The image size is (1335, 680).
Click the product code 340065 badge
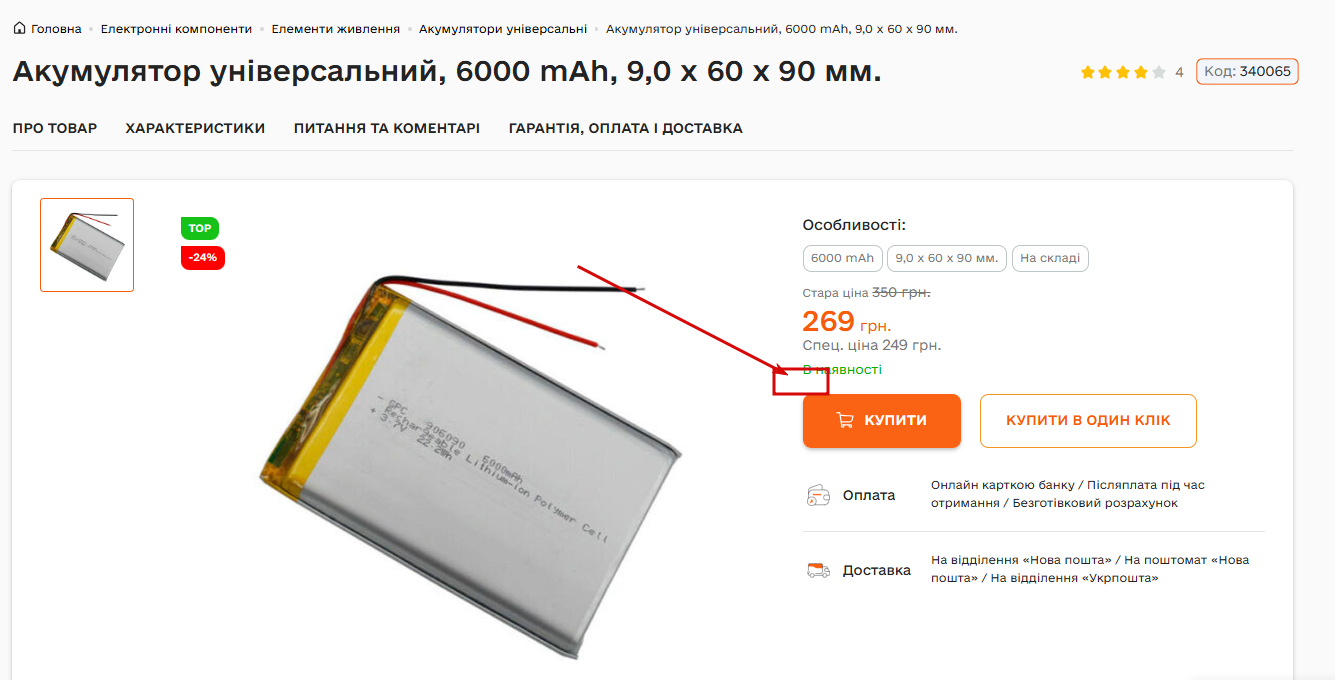point(1247,72)
